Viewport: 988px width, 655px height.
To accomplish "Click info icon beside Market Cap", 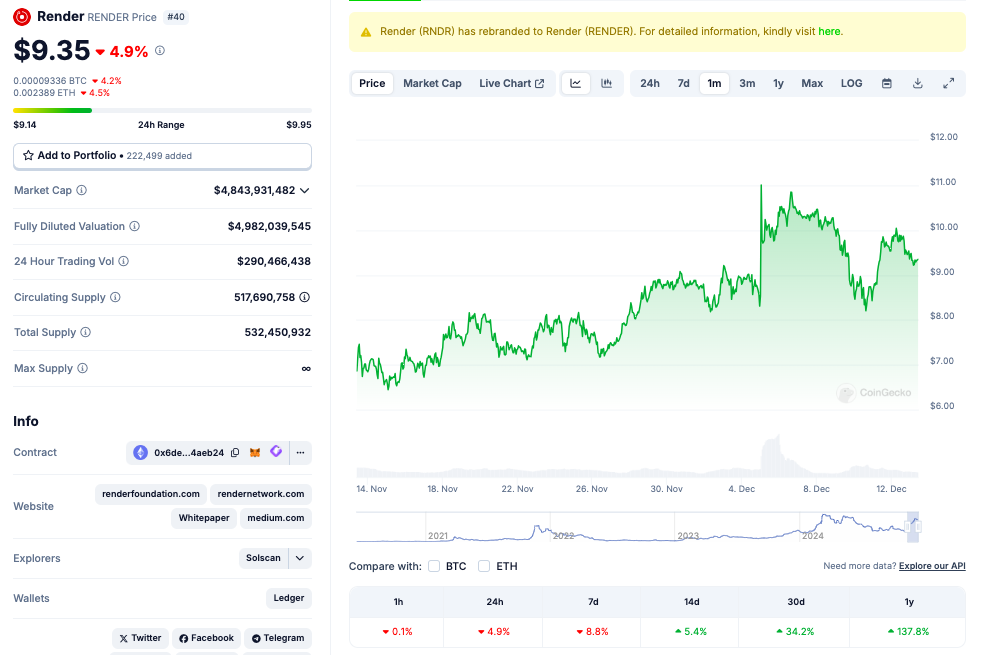I will coord(82,190).
